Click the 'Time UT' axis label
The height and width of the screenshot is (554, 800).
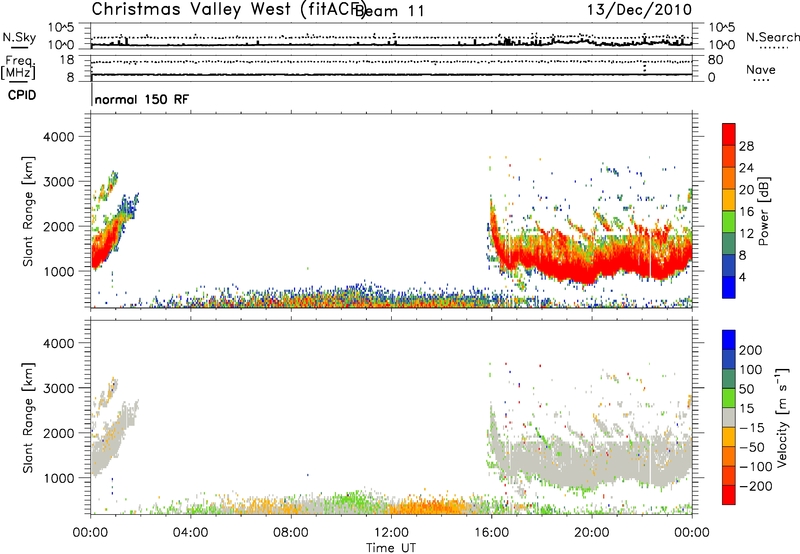(x=391, y=547)
